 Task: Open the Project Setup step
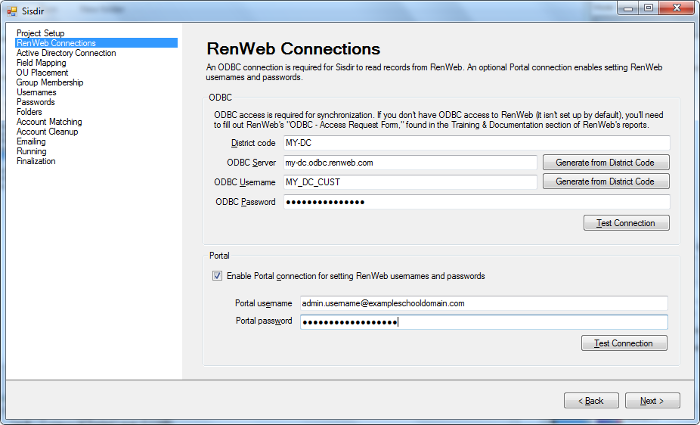40,33
